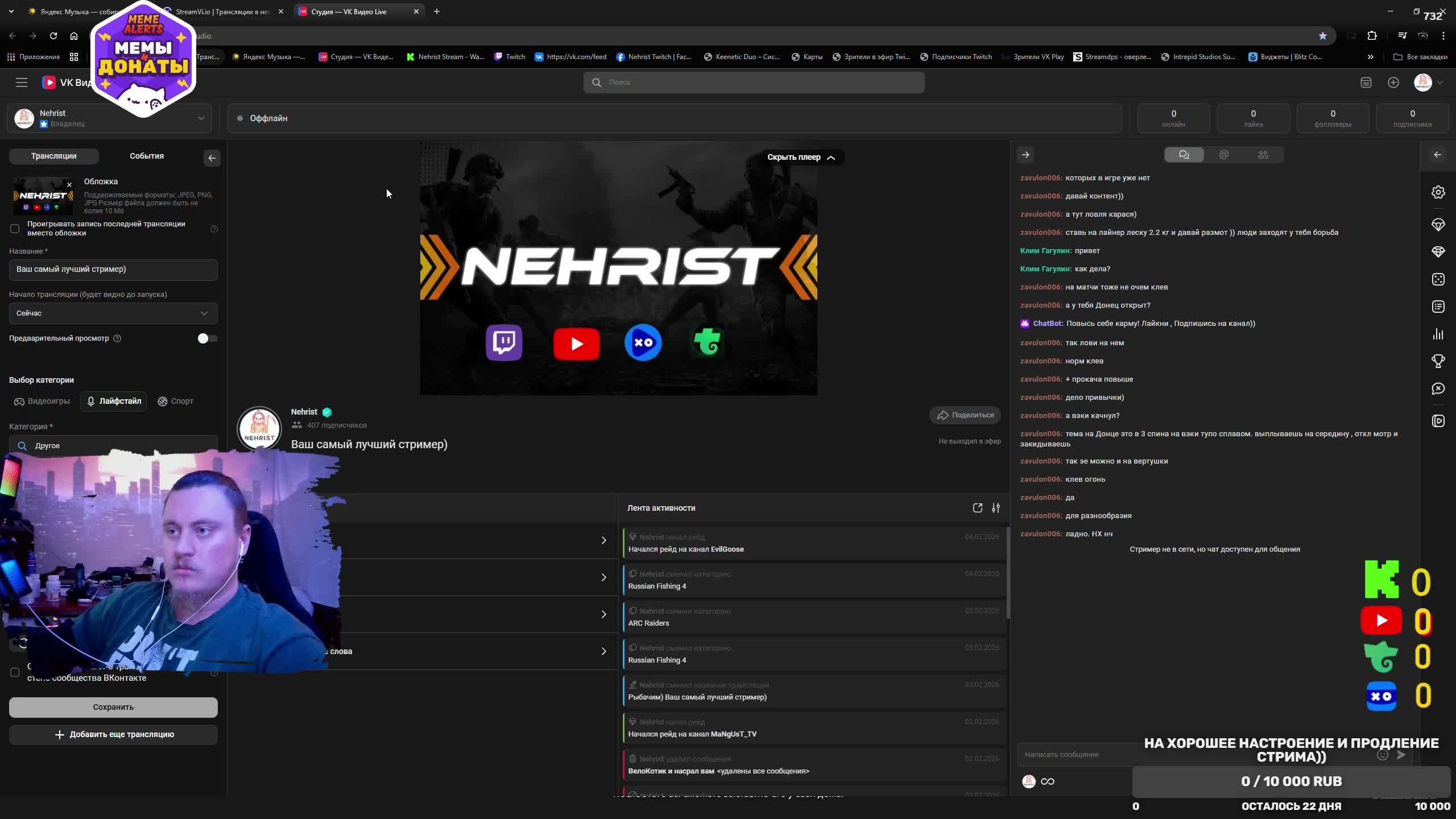The height and width of the screenshot is (819, 1456).
Task: Select the Видеоигры category tab
Action: (43, 402)
